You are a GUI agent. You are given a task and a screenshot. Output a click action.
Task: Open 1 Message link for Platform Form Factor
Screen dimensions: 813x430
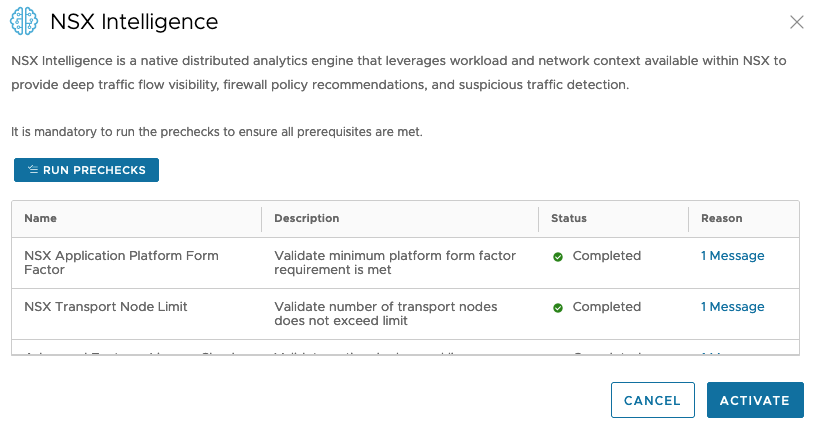pyautogui.click(x=732, y=256)
